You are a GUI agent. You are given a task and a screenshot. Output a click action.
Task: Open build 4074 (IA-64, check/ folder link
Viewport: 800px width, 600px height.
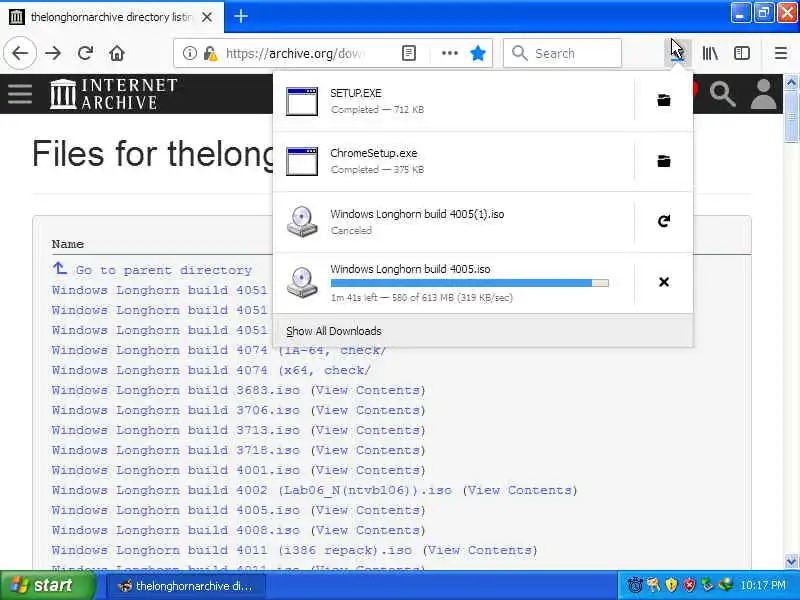[219, 350]
